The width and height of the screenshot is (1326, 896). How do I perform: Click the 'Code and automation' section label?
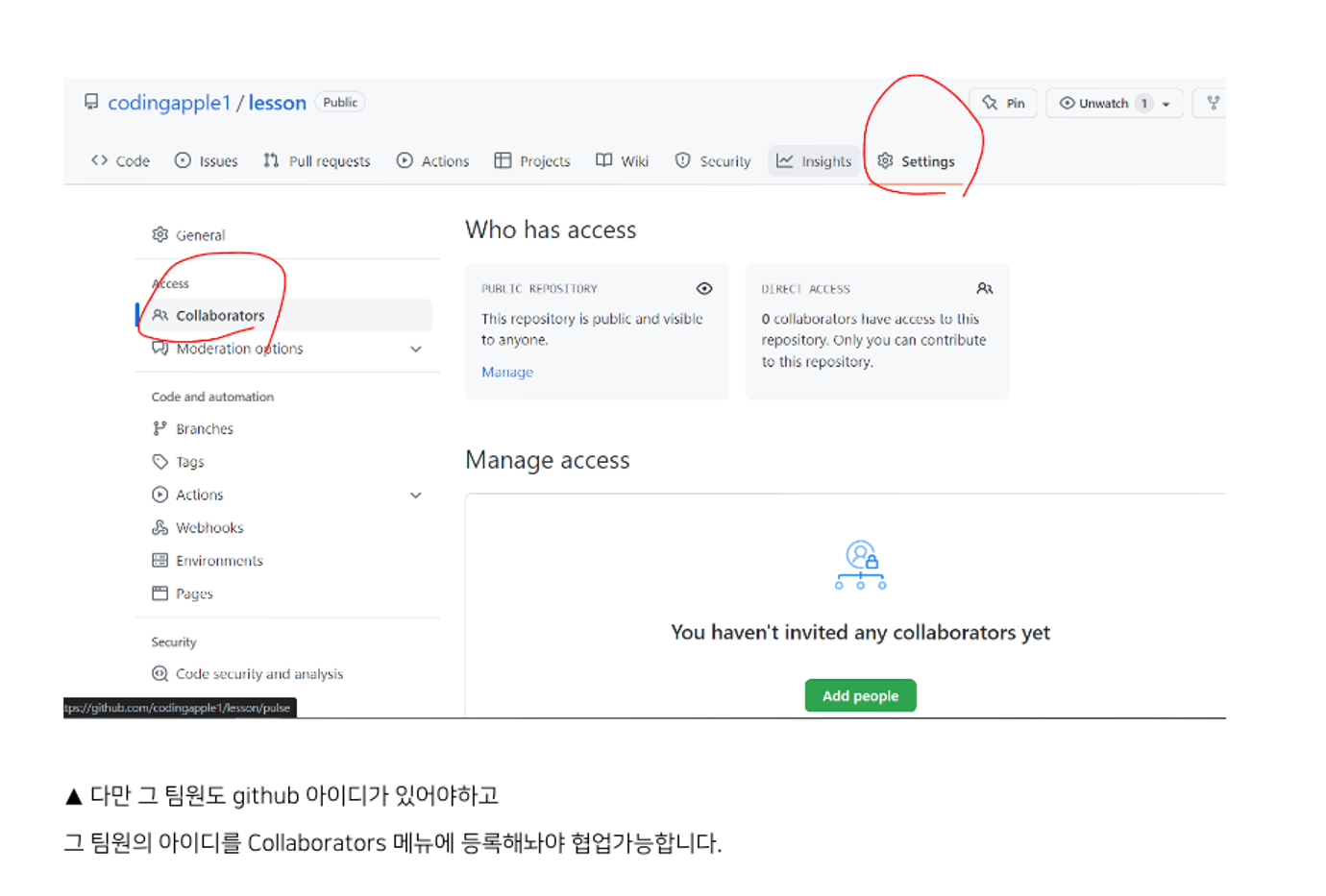[212, 397]
